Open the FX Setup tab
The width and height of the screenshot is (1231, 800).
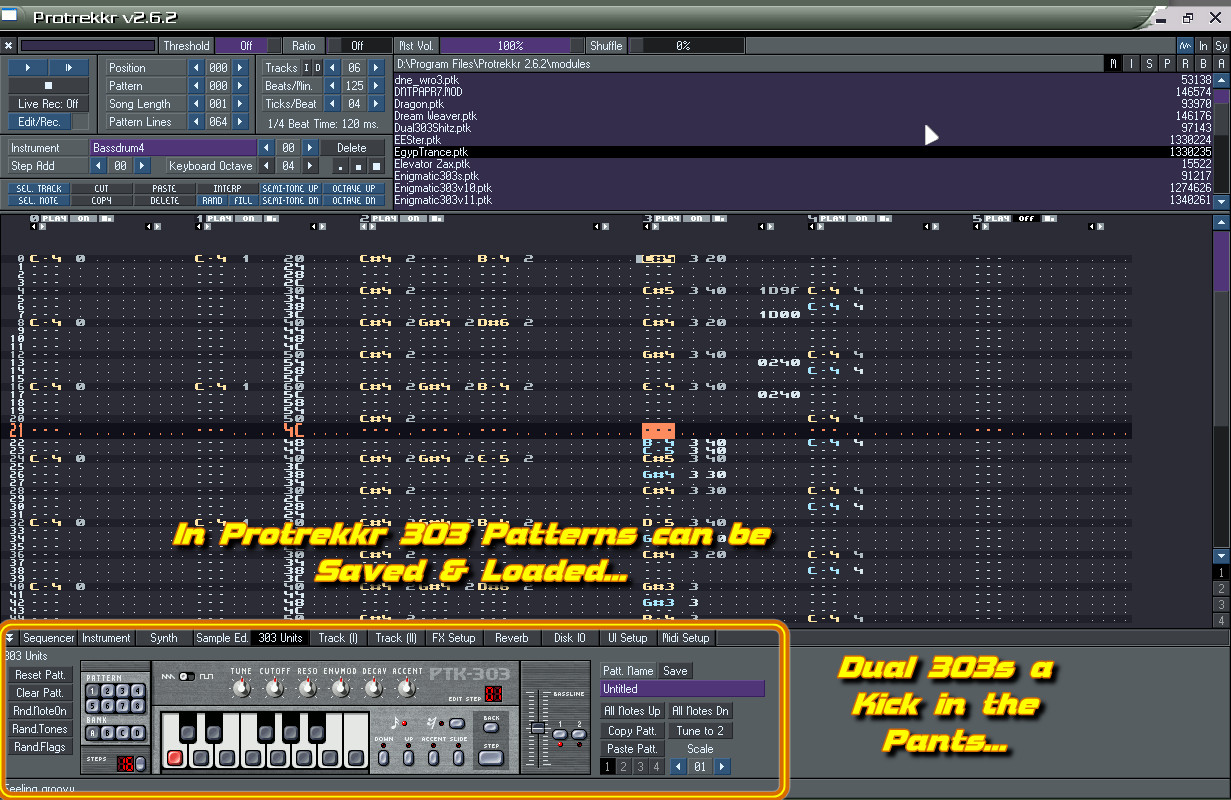click(x=454, y=638)
